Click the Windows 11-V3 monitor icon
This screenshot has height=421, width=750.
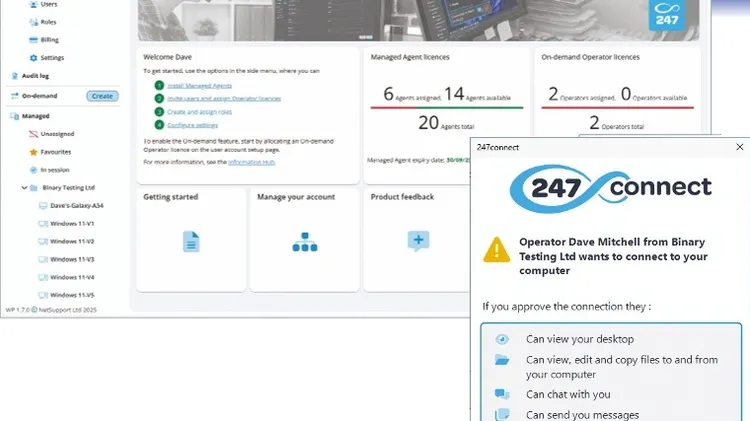click(43, 259)
